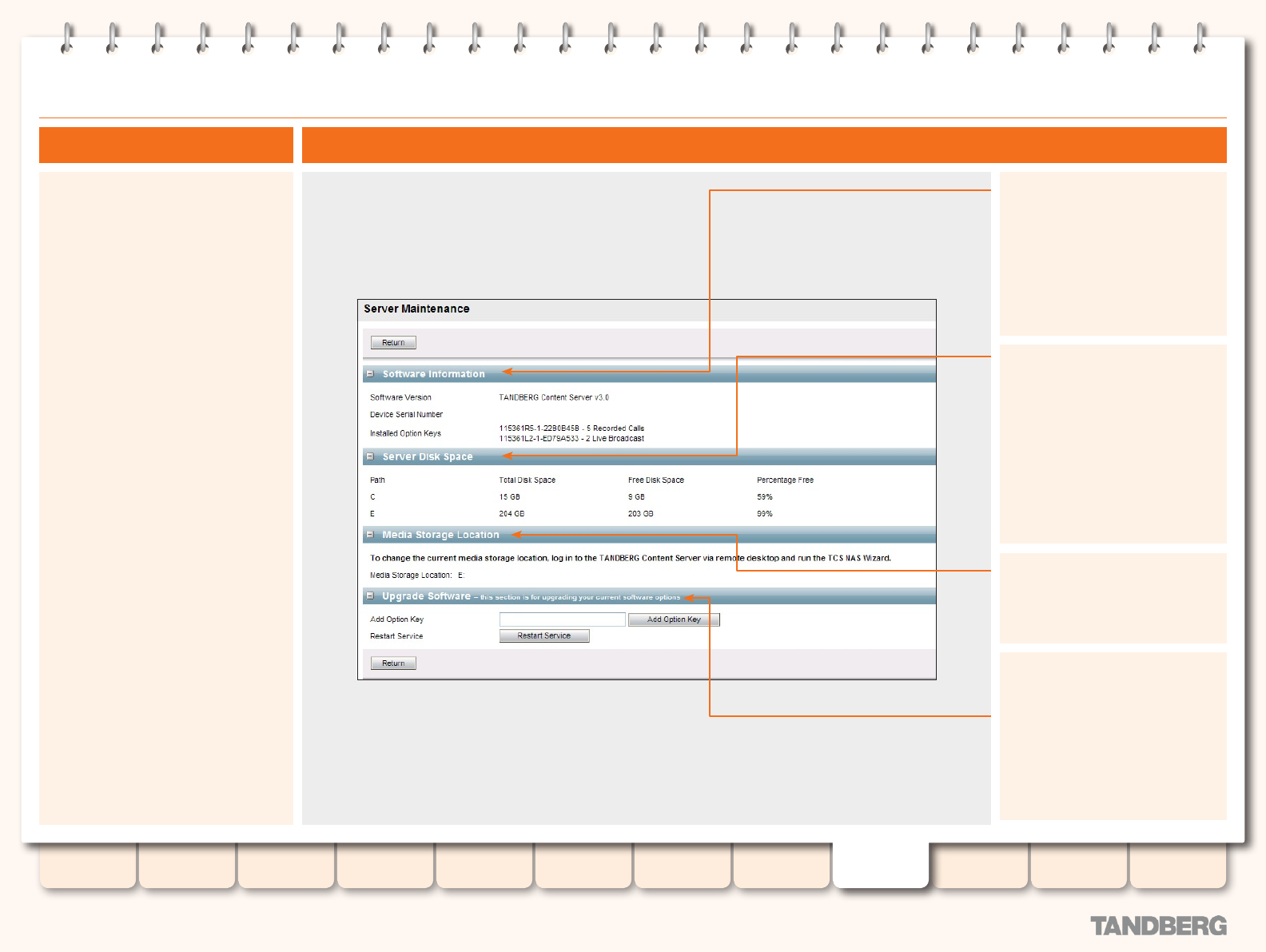Click the Server Disk Space heading text

point(428,456)
